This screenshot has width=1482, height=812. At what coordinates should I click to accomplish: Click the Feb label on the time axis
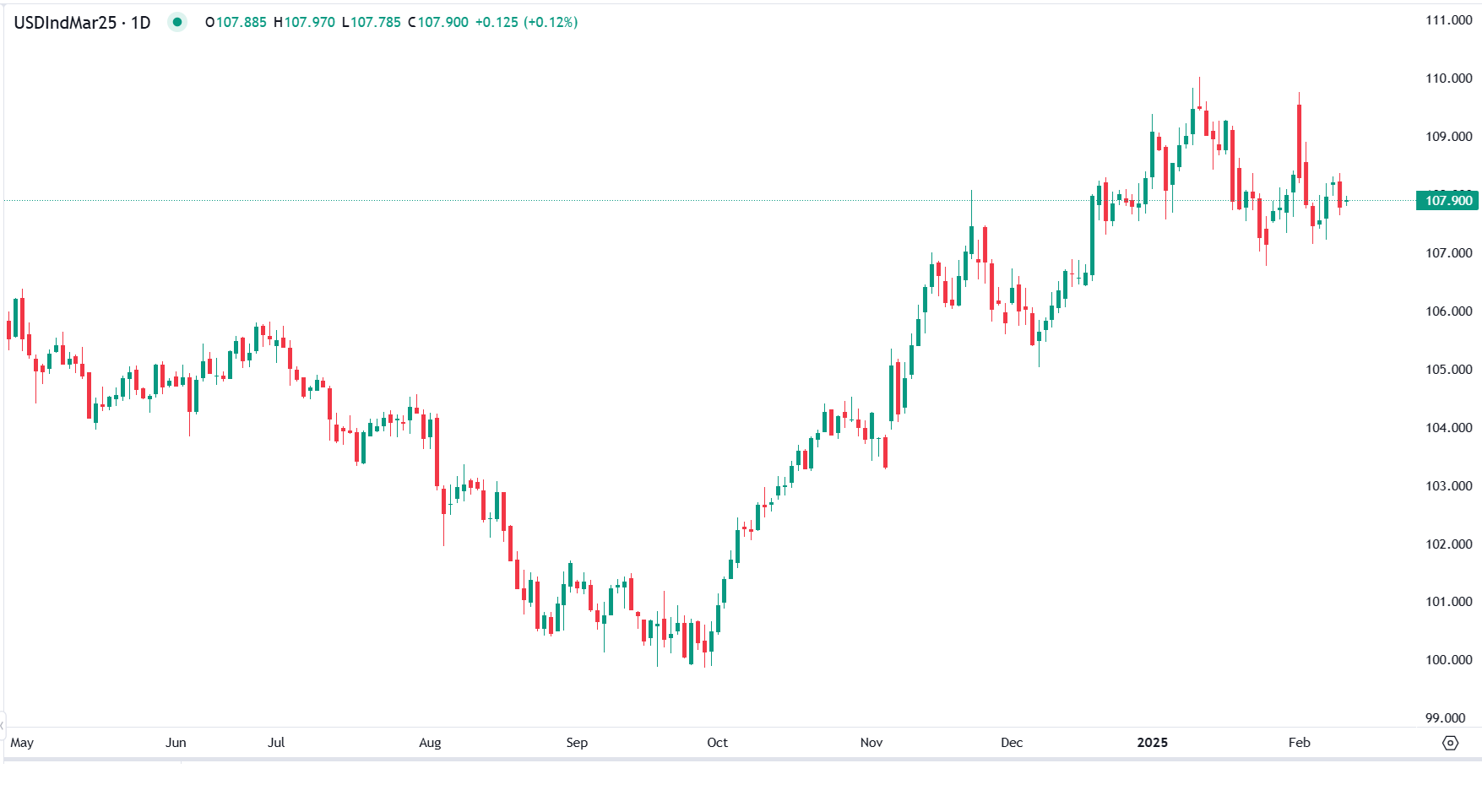1300,743
